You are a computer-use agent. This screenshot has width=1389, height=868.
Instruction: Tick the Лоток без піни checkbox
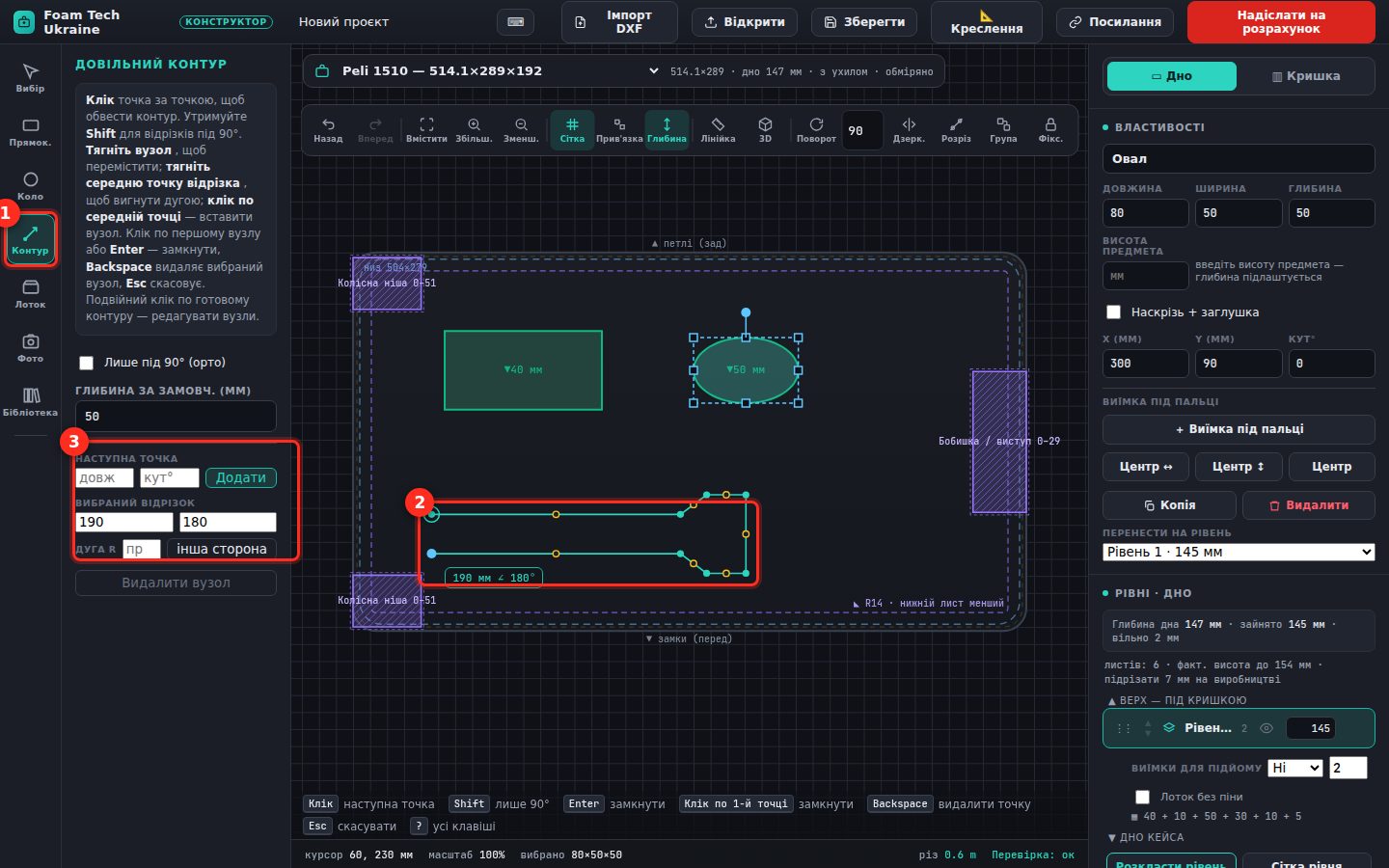click(1143, 797)
